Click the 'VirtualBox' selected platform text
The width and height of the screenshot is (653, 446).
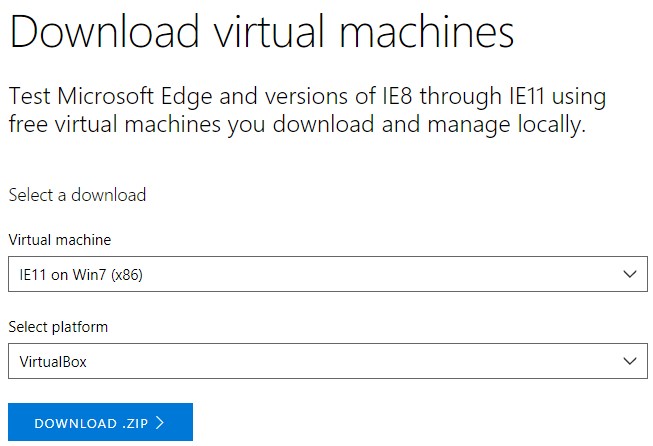(x=53, y=362)
